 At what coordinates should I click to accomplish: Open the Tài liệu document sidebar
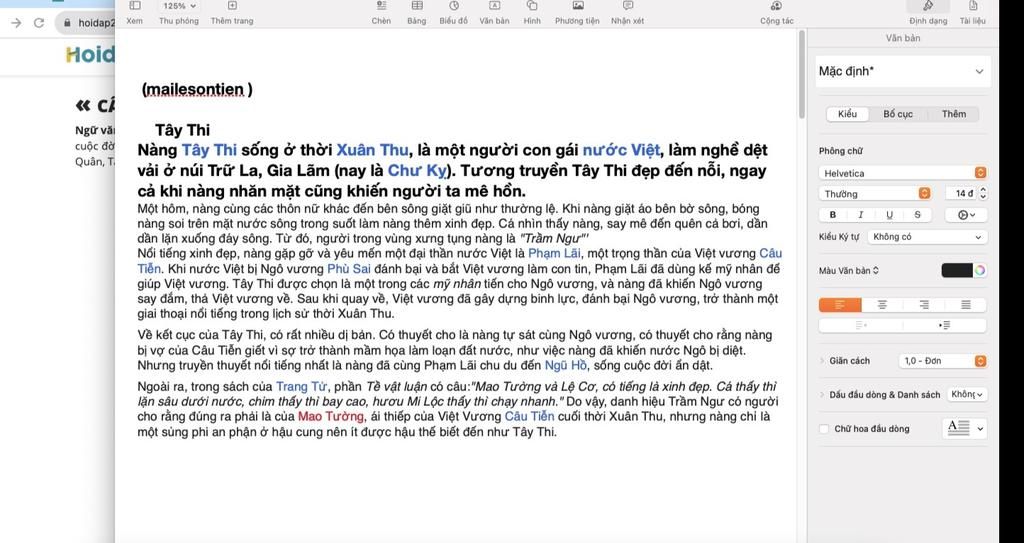coord(973,6)
